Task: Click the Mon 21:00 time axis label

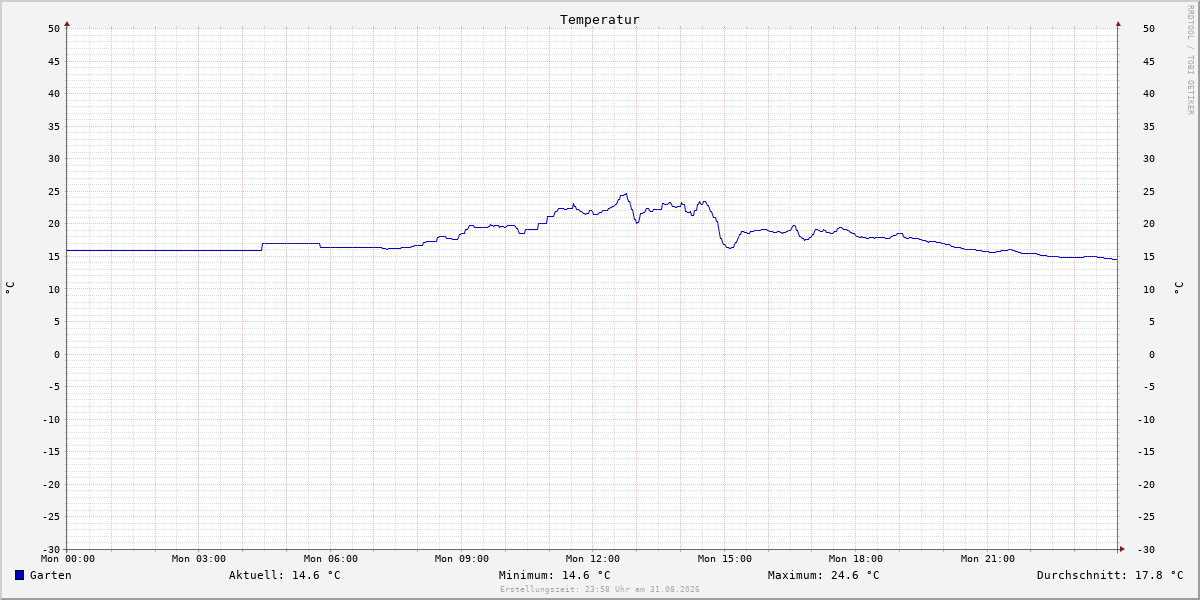Action: coord(988,559)
